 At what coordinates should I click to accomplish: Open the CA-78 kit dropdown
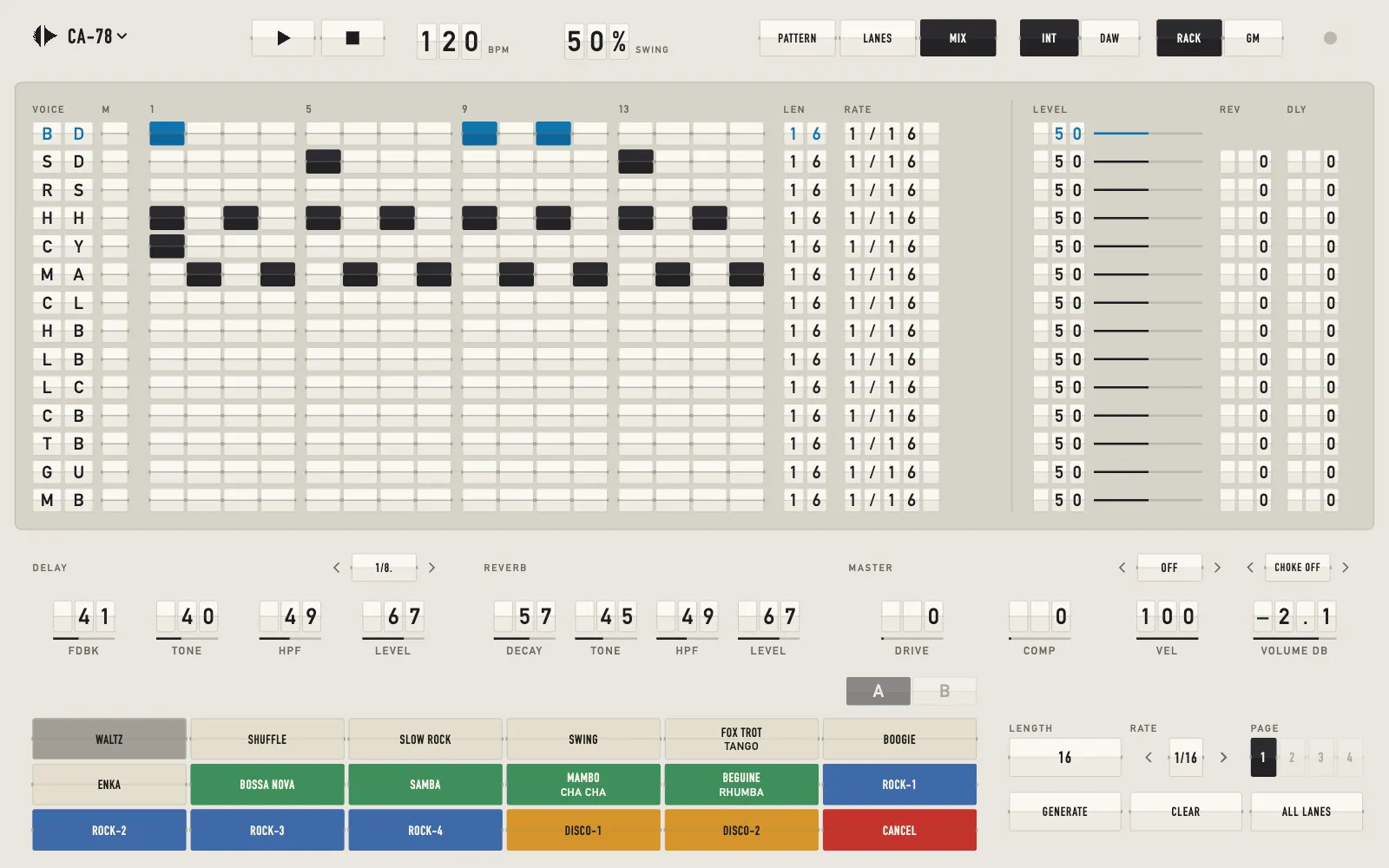pyautogui.click(x=97, y=36)
